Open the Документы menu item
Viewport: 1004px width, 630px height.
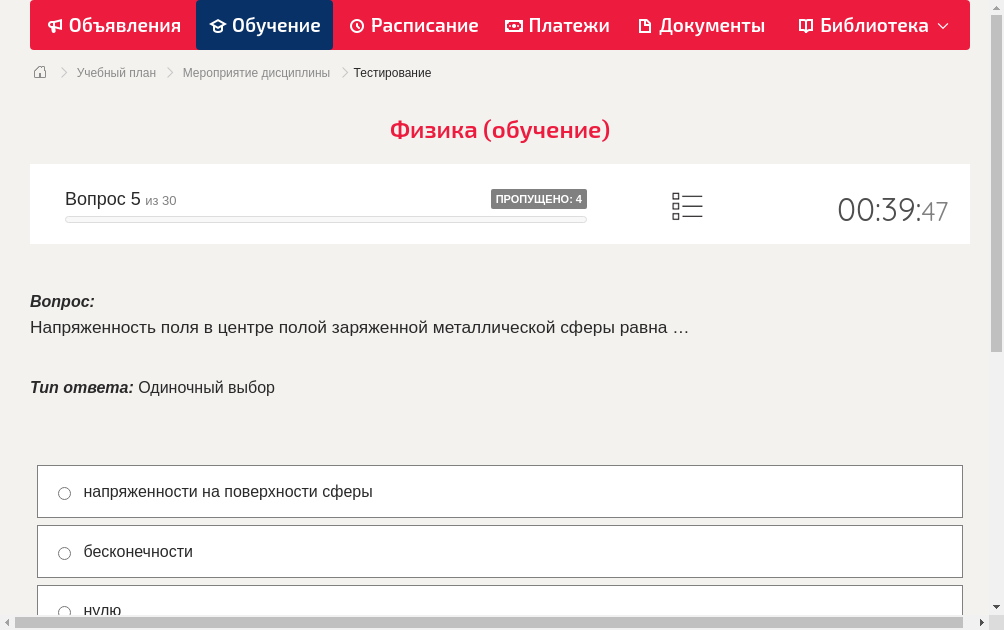701,25
